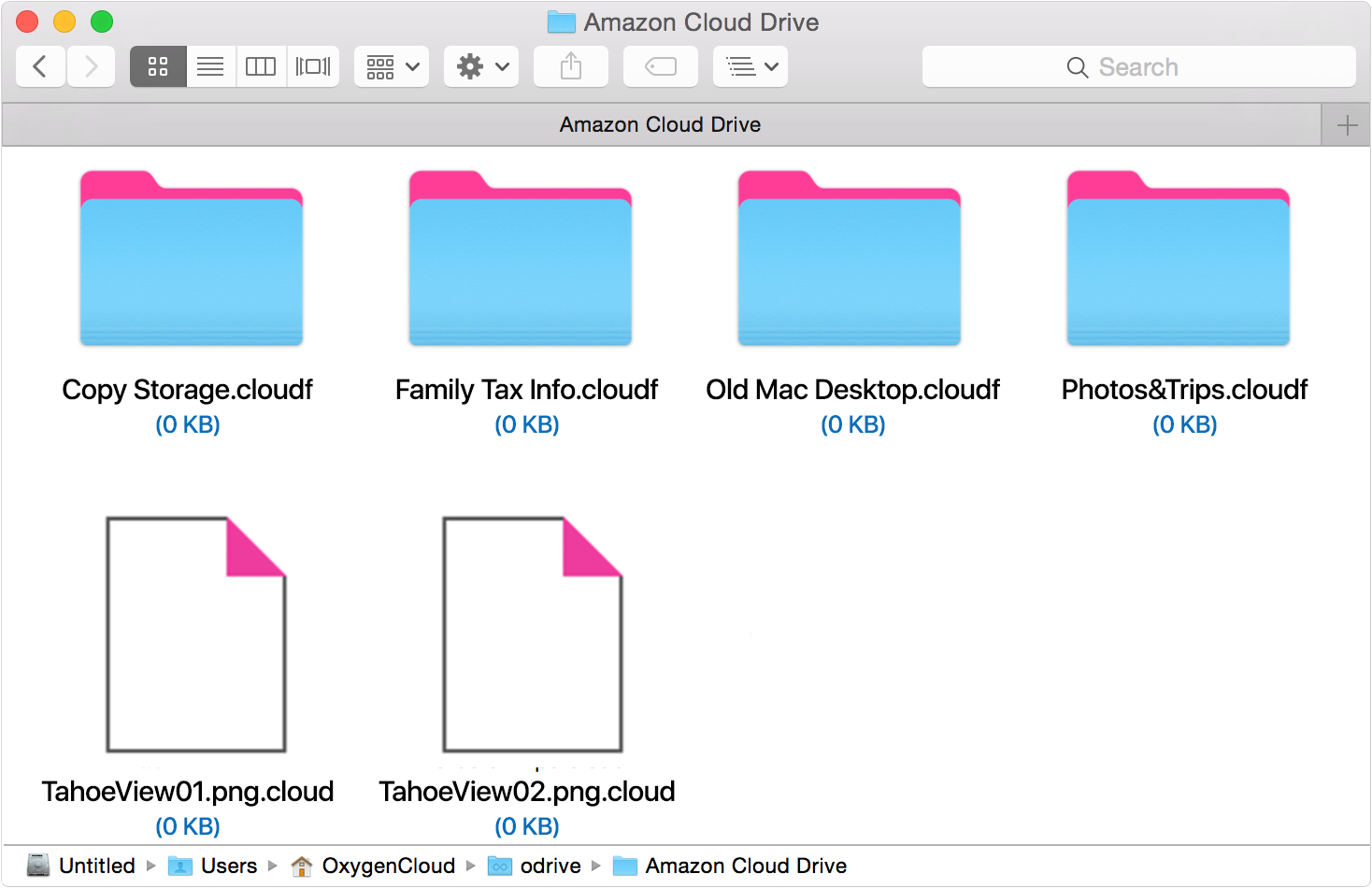Select the Family Tax Info.cloudf folder icon
The width and height of the screenshot is (1372, 888).
pos(521,258)
